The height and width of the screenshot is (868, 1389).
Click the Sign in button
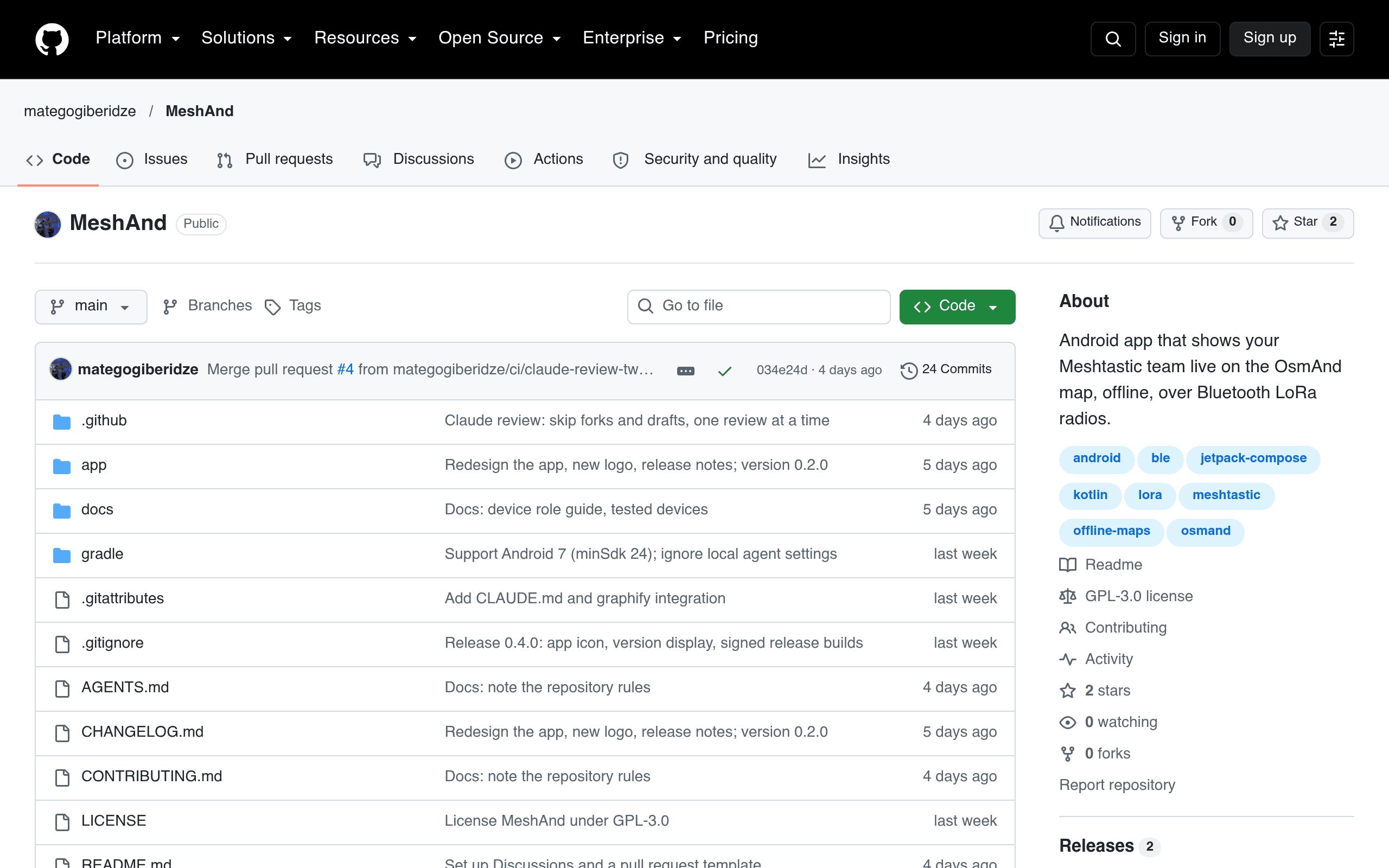click(x=1182, y=39)
